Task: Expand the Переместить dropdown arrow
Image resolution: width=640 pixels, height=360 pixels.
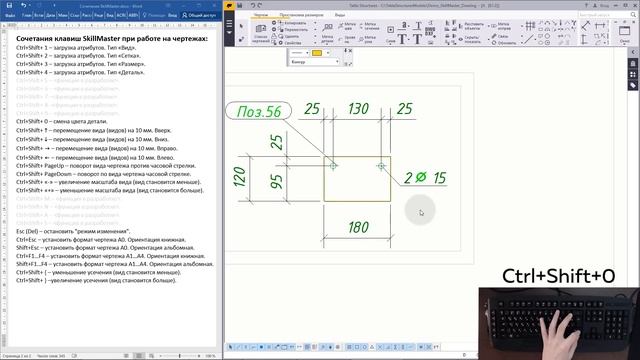Action: [315, 30]
